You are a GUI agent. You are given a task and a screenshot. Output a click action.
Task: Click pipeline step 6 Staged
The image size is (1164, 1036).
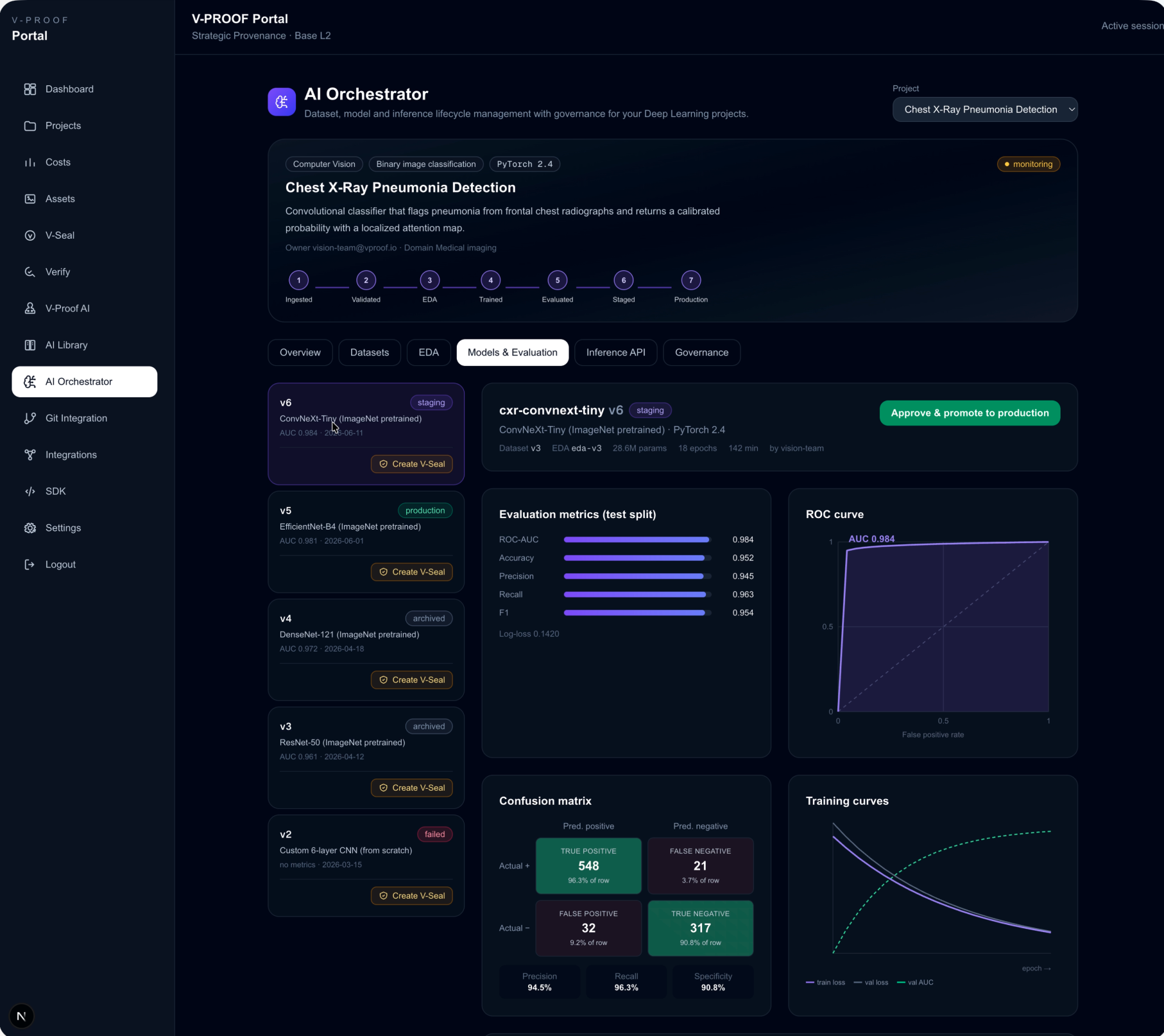click(624, 281)
